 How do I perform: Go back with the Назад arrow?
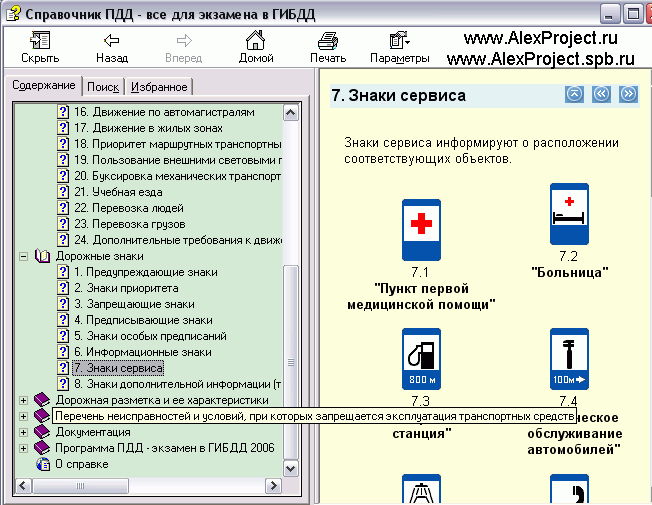[x=111, y=40]
